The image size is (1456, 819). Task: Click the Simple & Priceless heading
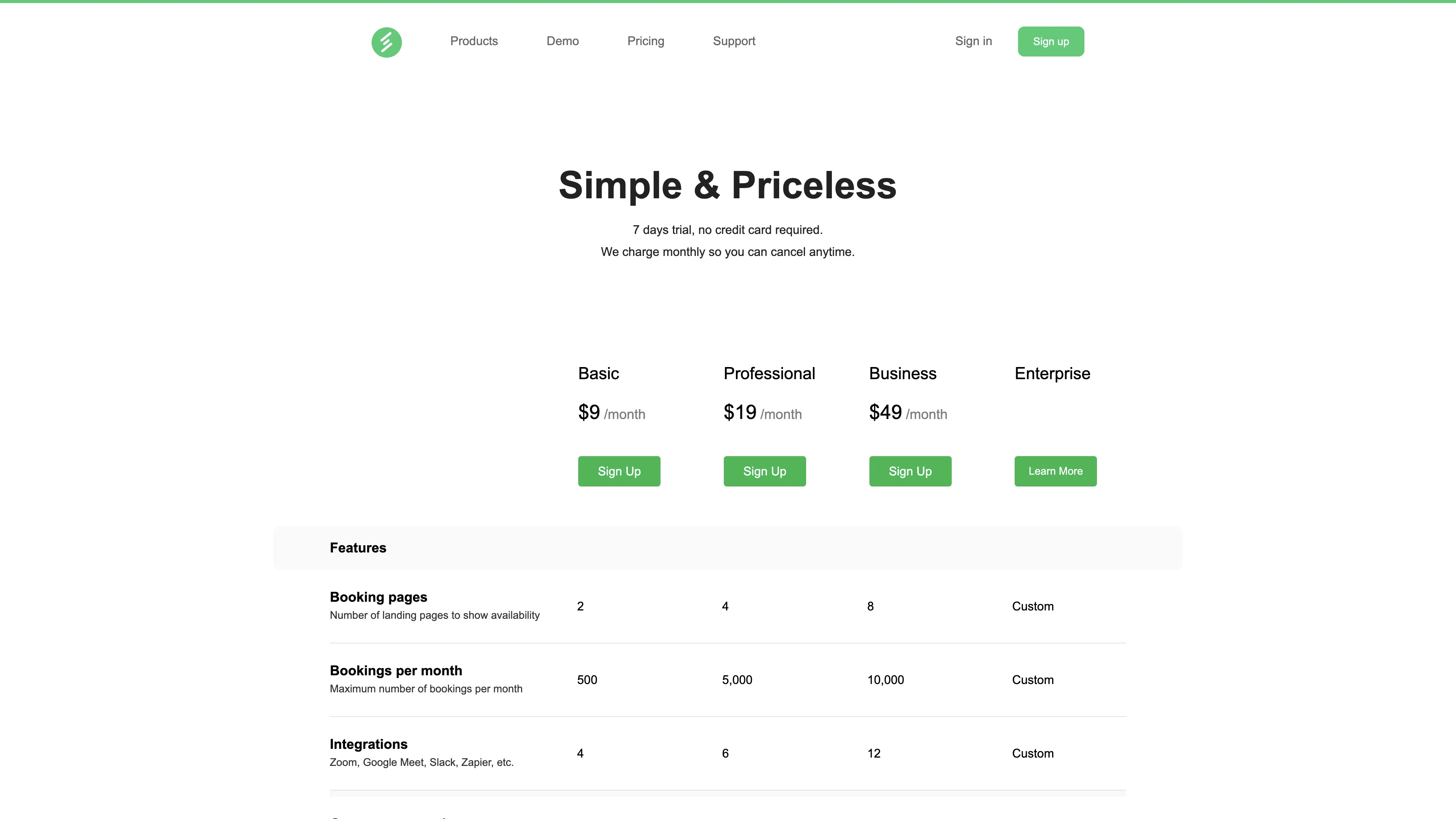[728, 185]
